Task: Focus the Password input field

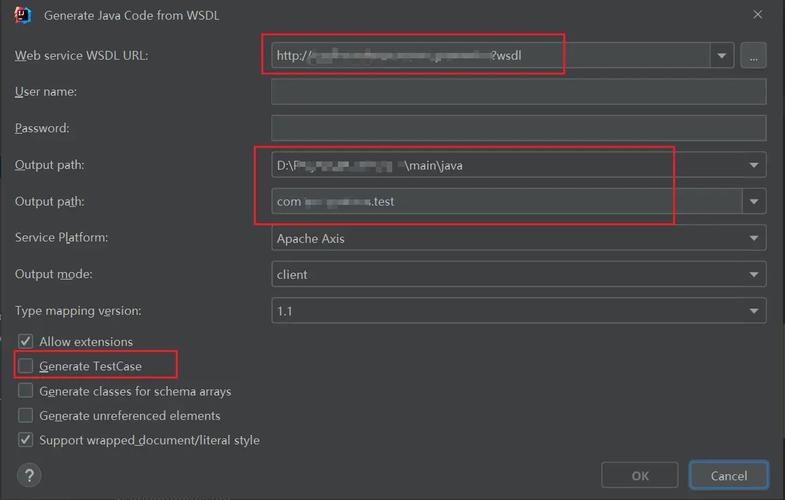Action: point(519,128)
